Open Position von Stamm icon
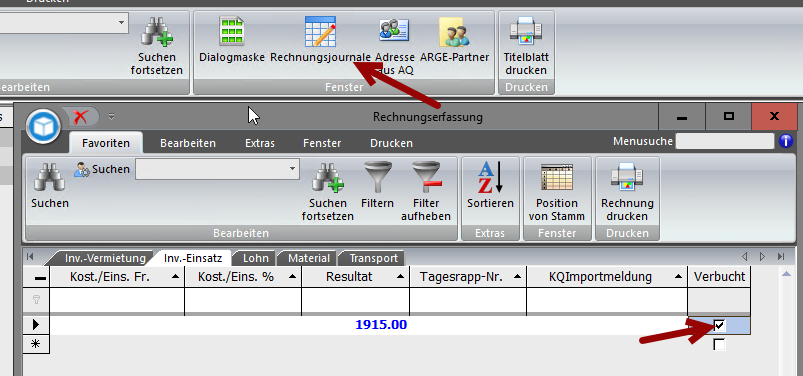The height and width of the screenshot is (376, 803). coord(557,178)
